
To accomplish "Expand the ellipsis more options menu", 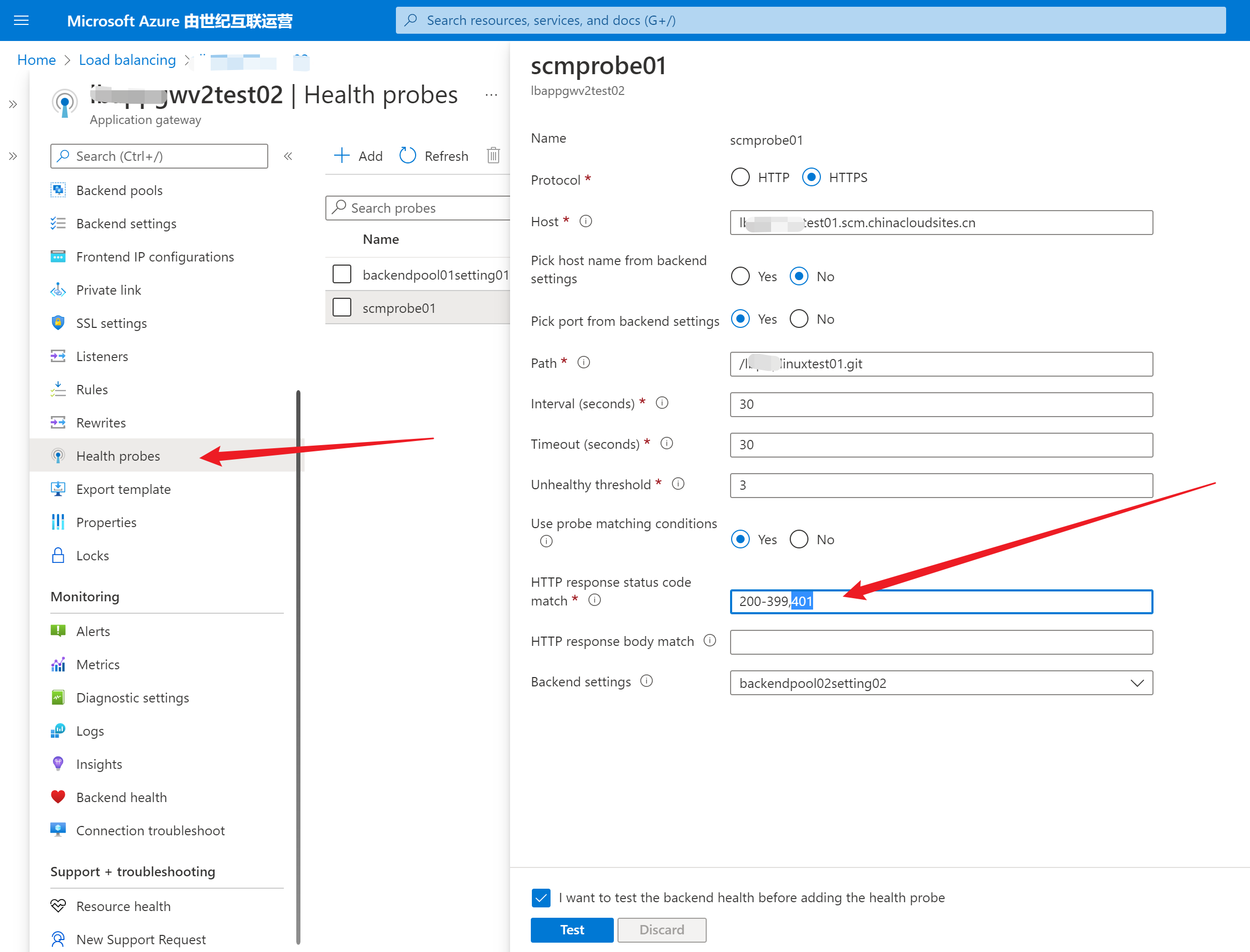I will coord(491,95).
